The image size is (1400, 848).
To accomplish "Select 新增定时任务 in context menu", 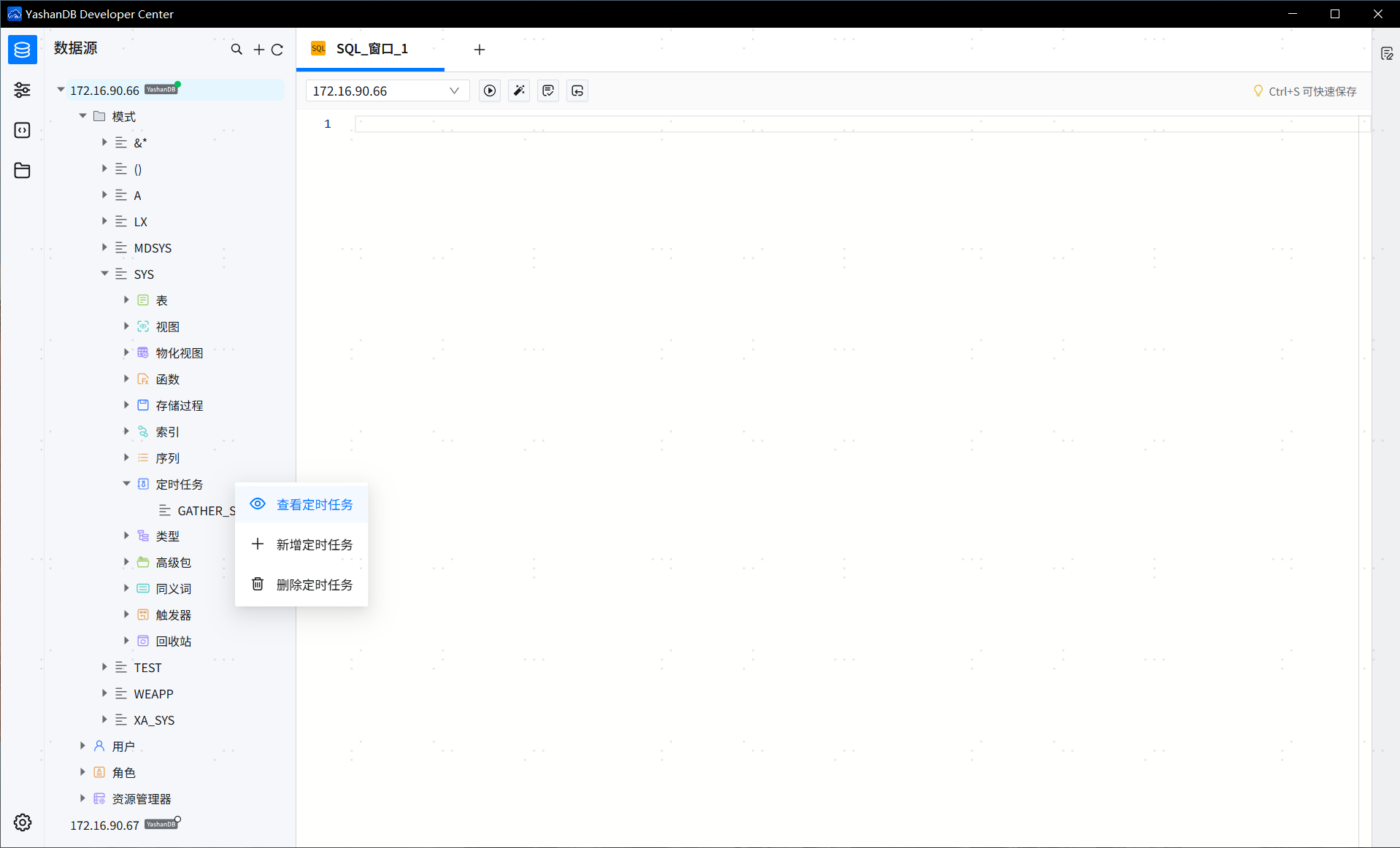I will [x=301, y=544].
